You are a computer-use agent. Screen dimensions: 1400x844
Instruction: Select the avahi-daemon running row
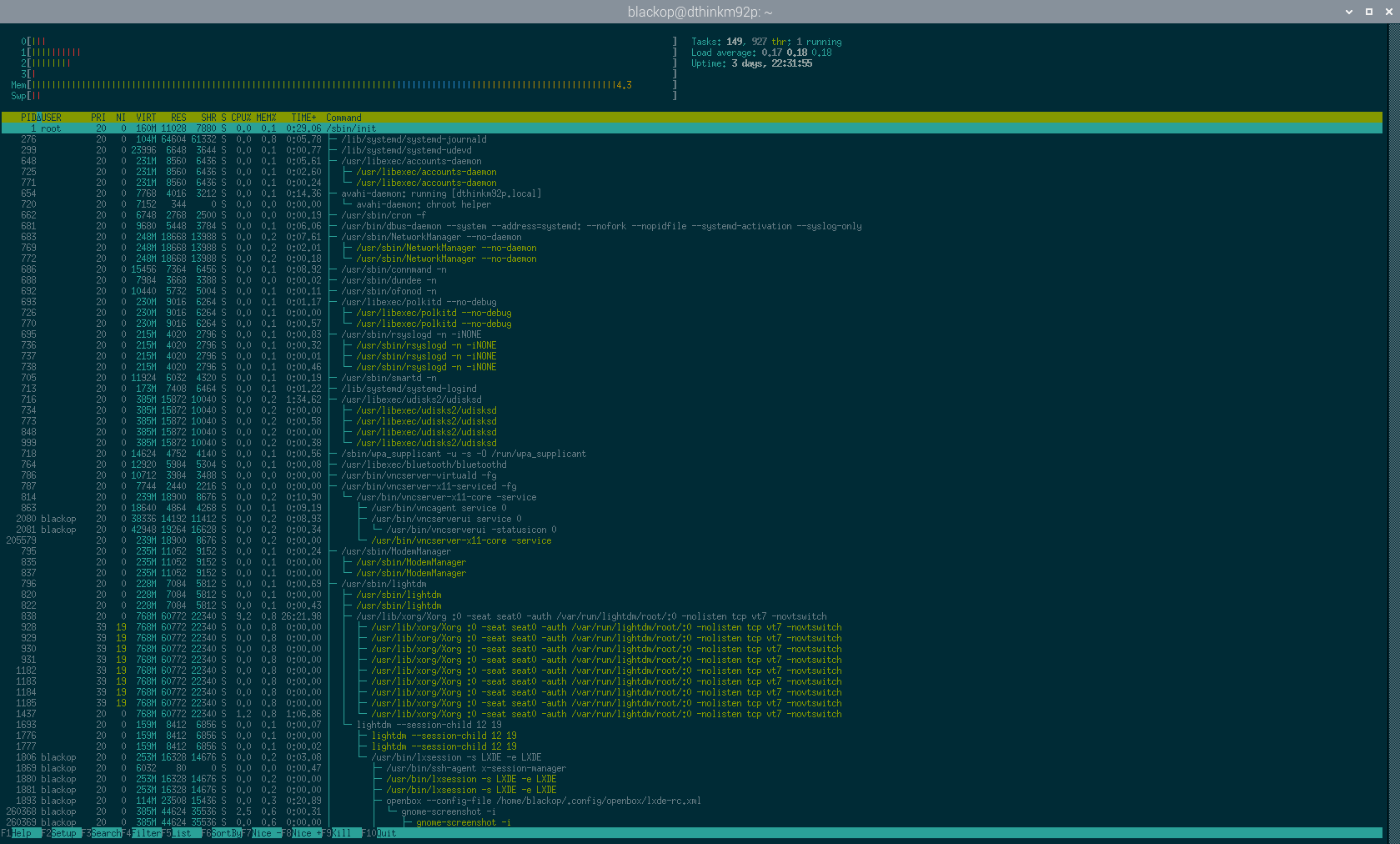pos(692,193)
